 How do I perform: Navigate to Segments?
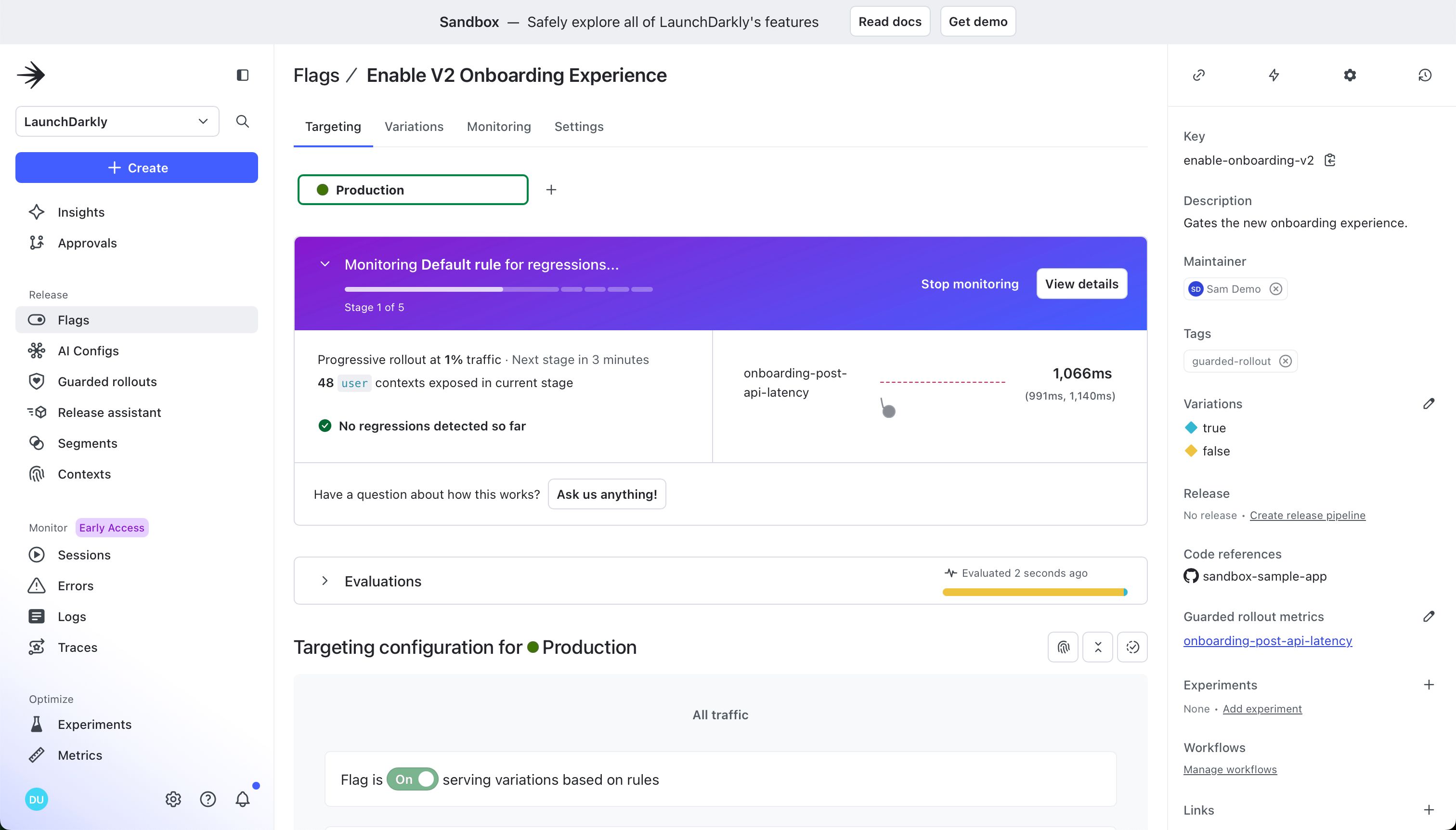136,443
